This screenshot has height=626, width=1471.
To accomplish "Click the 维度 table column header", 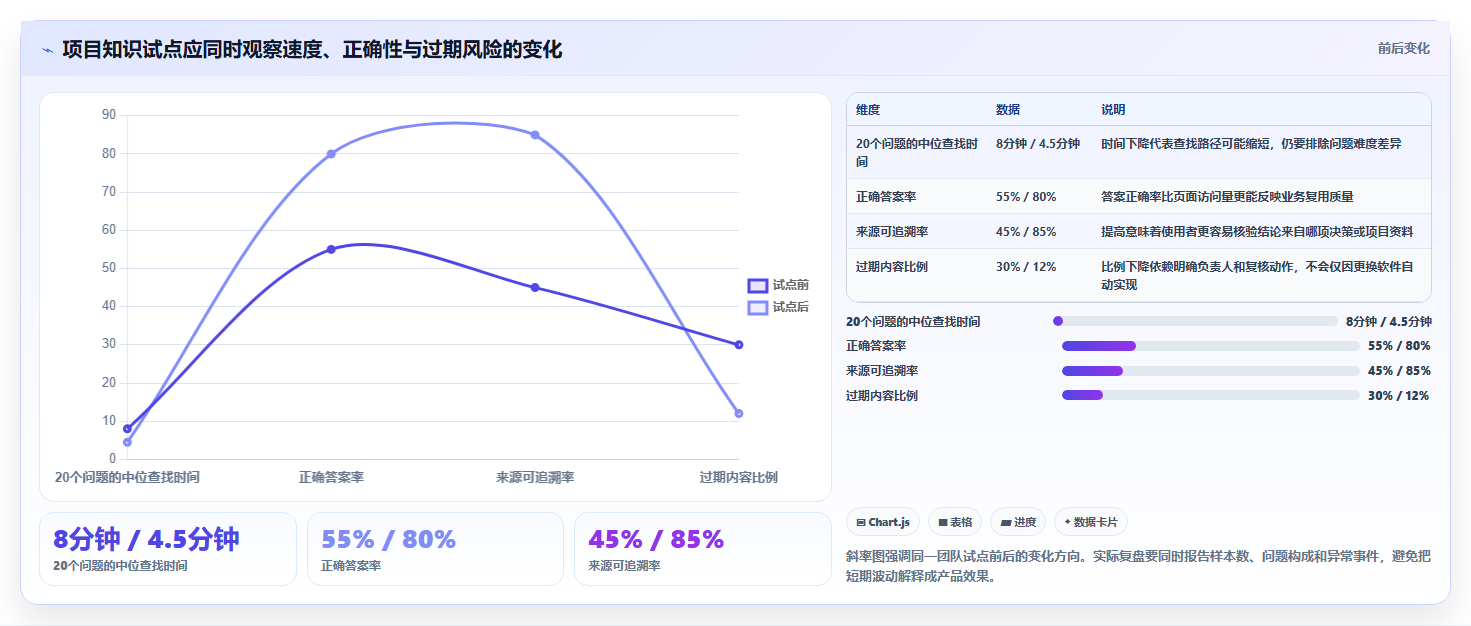I will pos(868,110).
